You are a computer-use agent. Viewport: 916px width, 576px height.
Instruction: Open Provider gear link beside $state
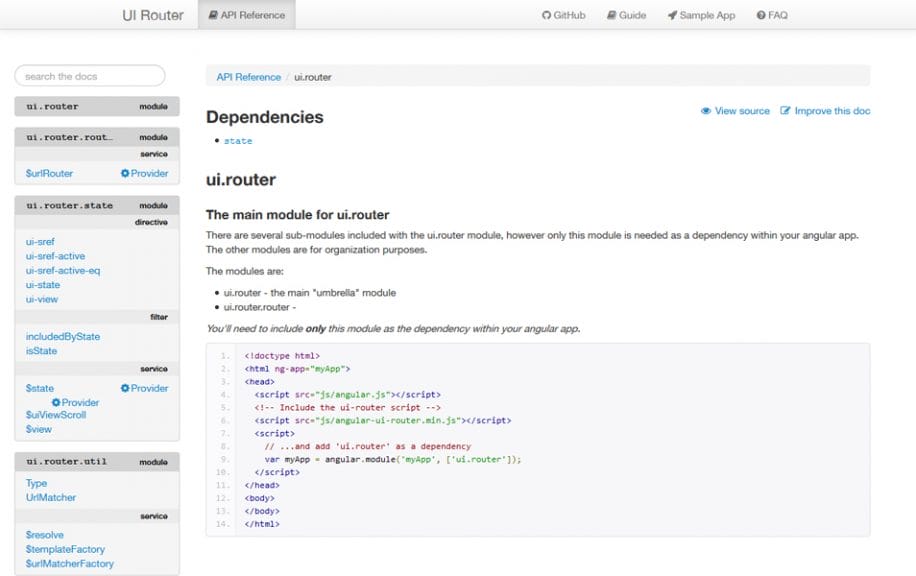coord(125,388)
